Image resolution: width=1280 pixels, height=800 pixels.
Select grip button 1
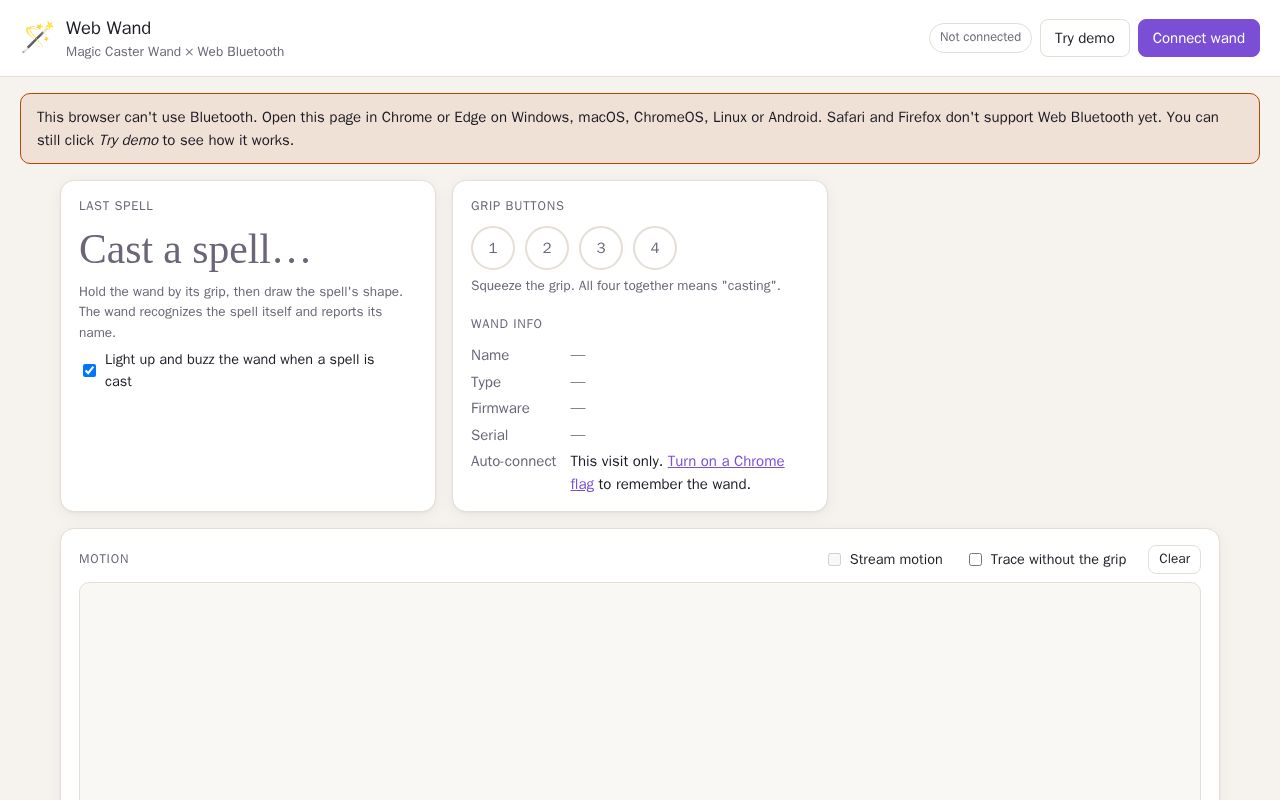[493, 248]
